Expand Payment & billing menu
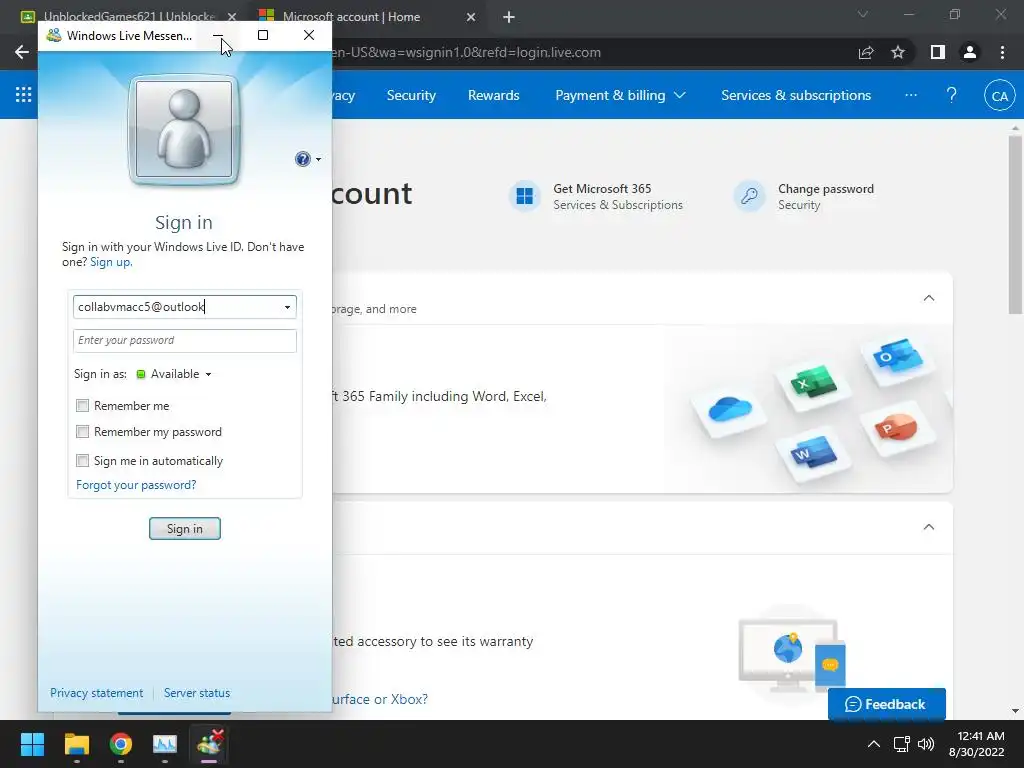Viewport: 1024px width, 768px height. (x=620, y=95)
